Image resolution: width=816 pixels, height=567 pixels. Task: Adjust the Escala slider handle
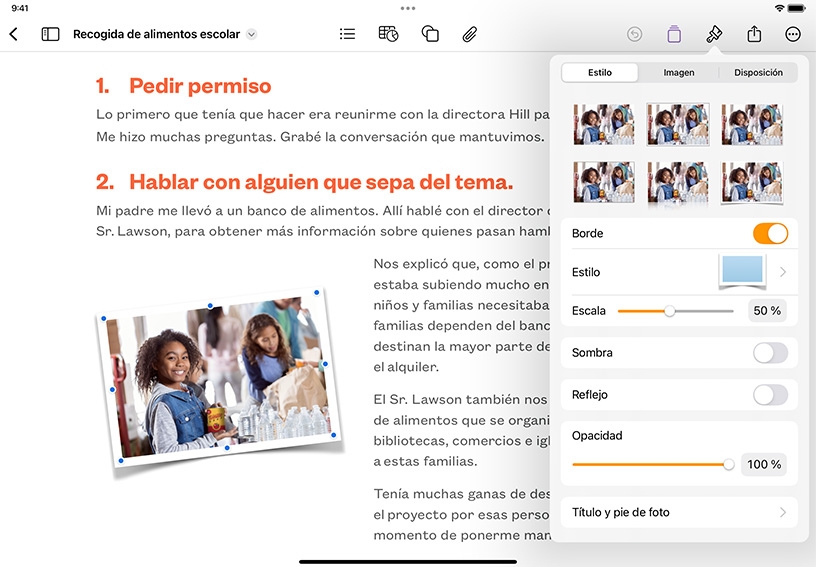(670, 311)
